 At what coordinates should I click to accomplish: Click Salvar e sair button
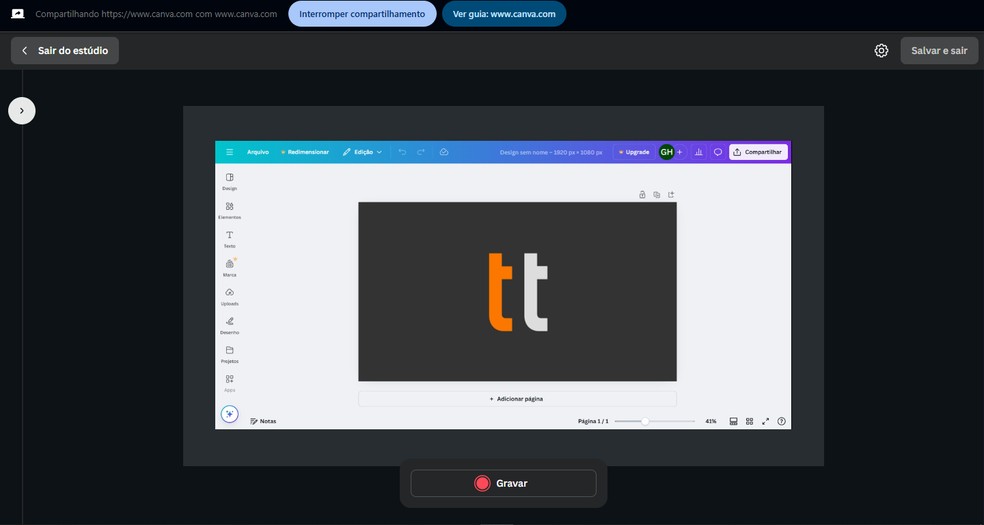939,51
